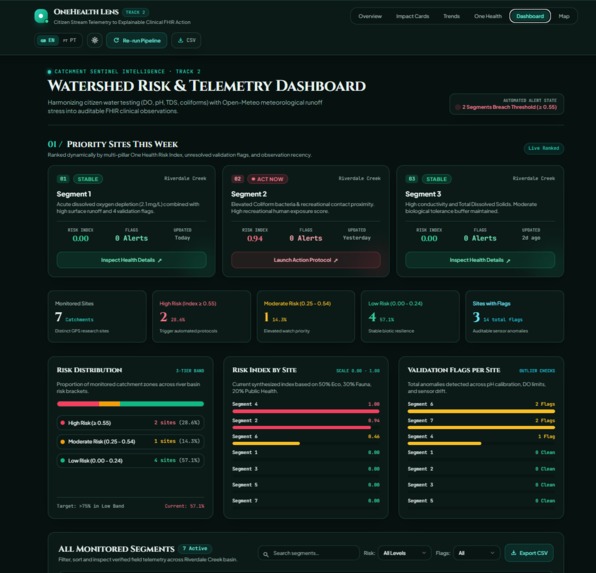Click the 7 Active badge
The height and width of the screenshot is (573, 596).
[x=195, y=548]
